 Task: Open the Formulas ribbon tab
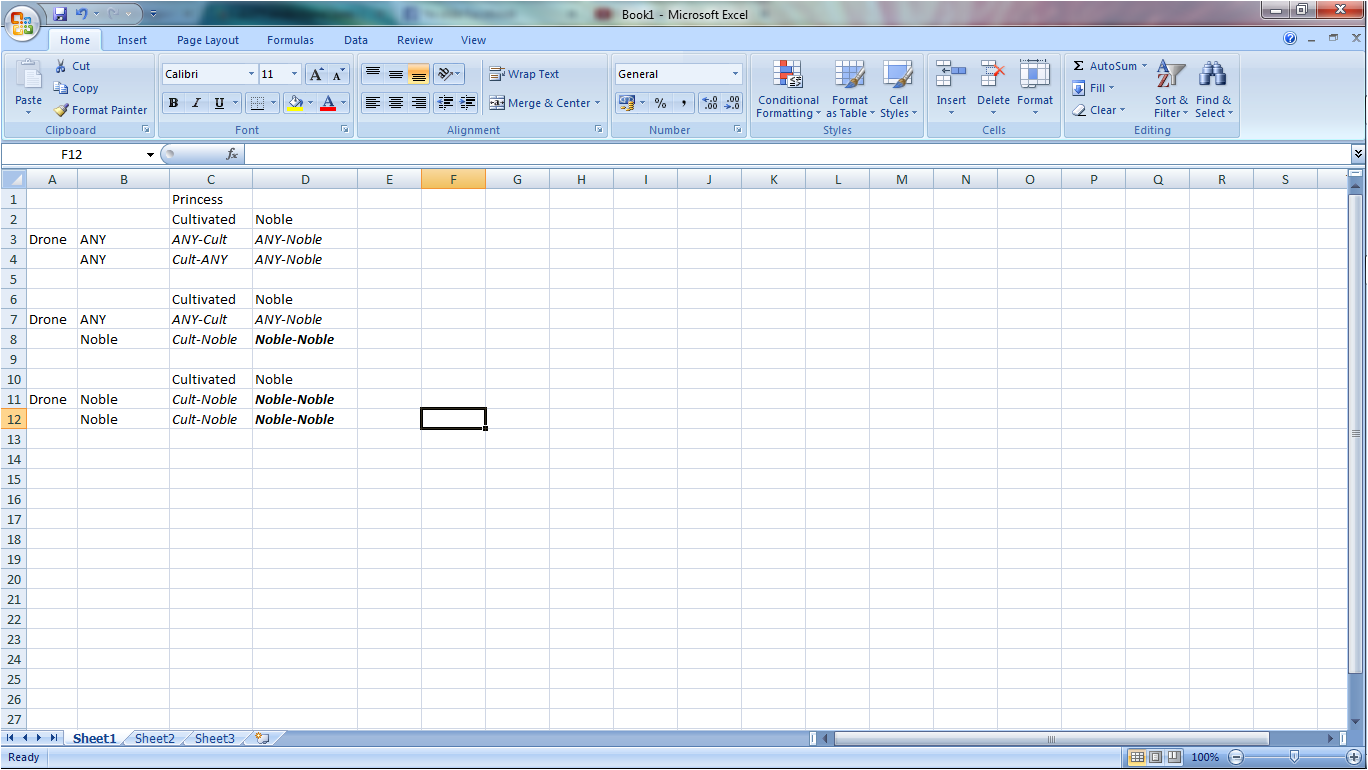tap(290, 40)
